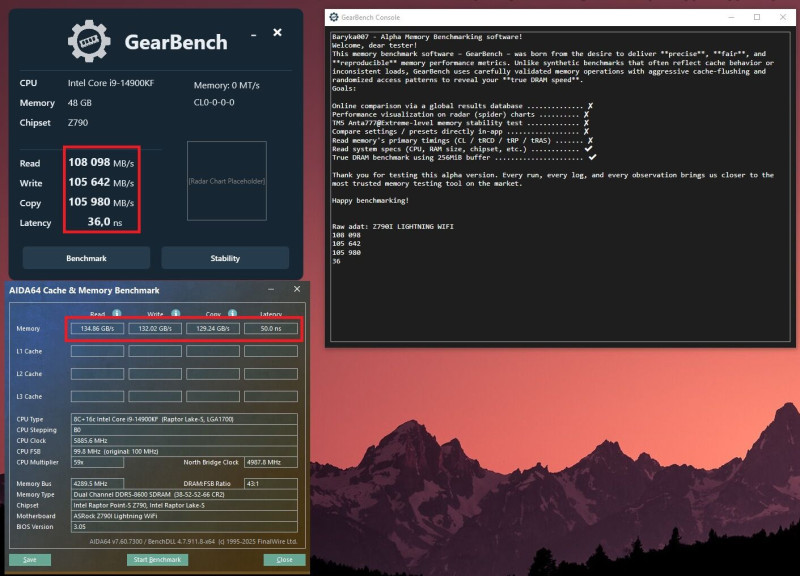Close the GearBench main window
The height and width of the screenshot is (576, 800).
click(x=278, y=33)
